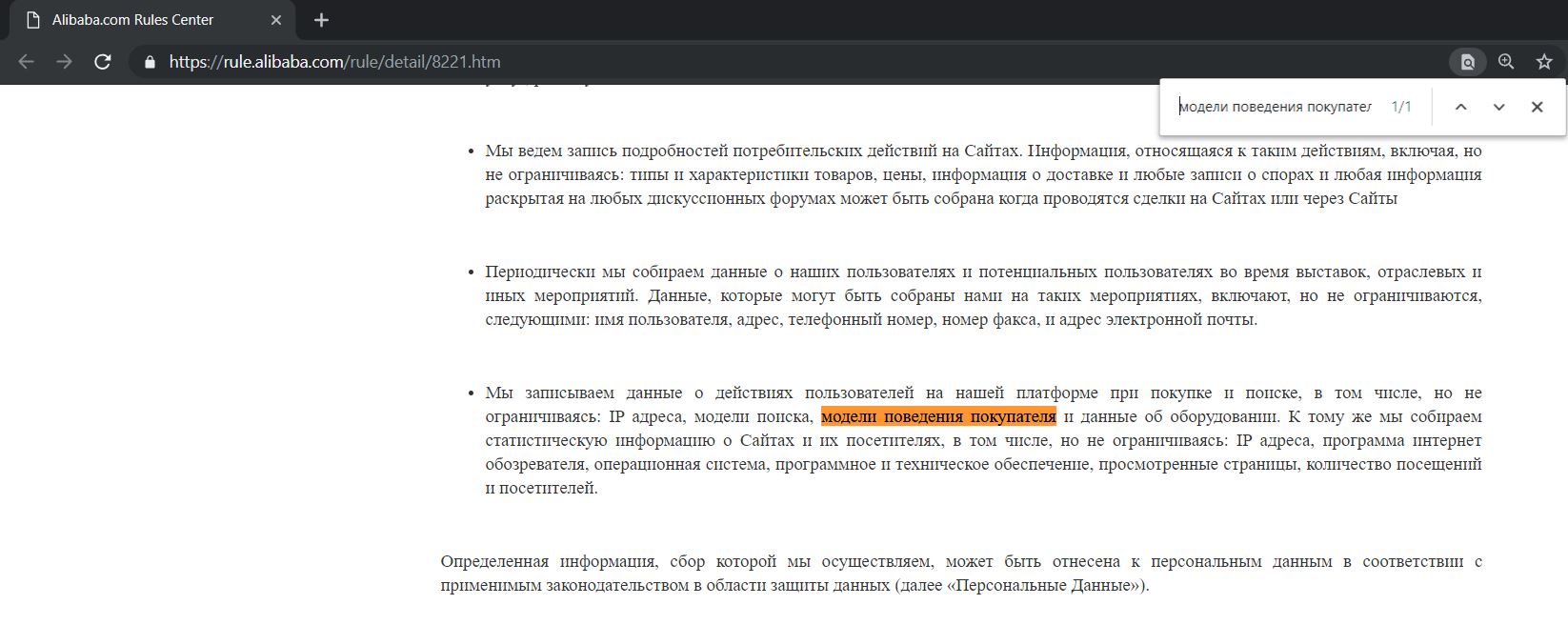Image resolution: width=1568 pixels, height=625 pixels.
Task: Click the zoom magnifier icon in address bar
Action: (1506, 62)
